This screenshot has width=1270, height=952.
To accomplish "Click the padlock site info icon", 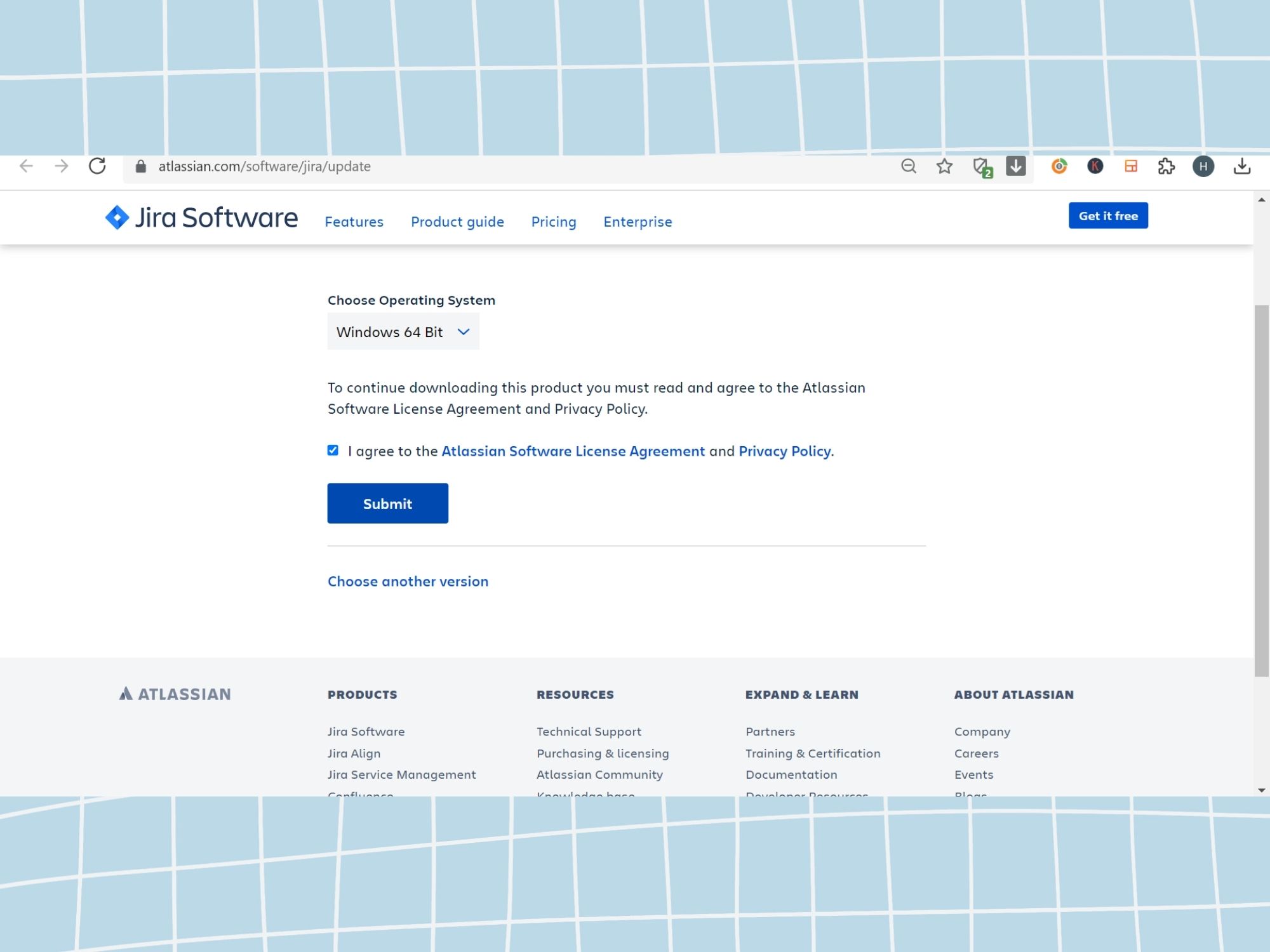I will click(x=141, y=166).
